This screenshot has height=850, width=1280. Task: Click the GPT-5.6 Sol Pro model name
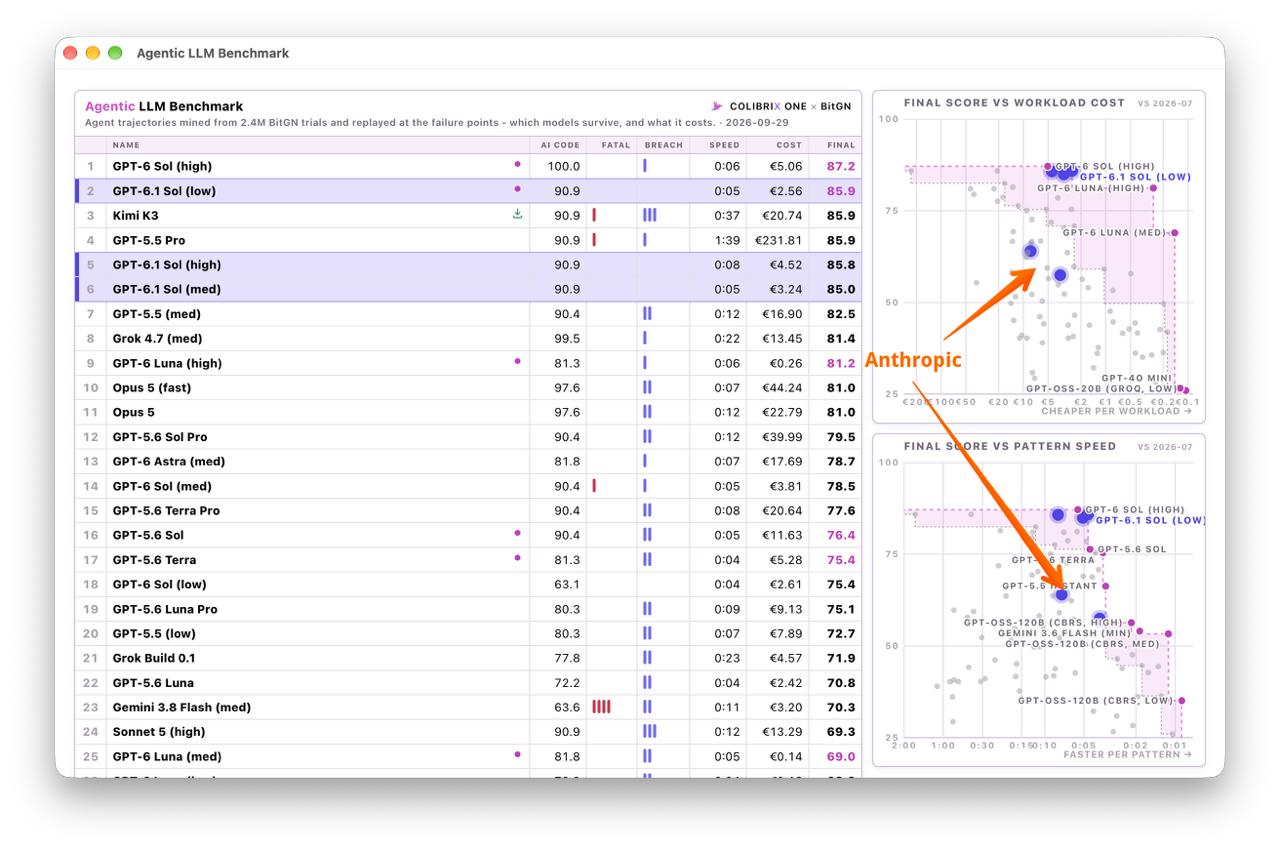[x=160, y=437]
